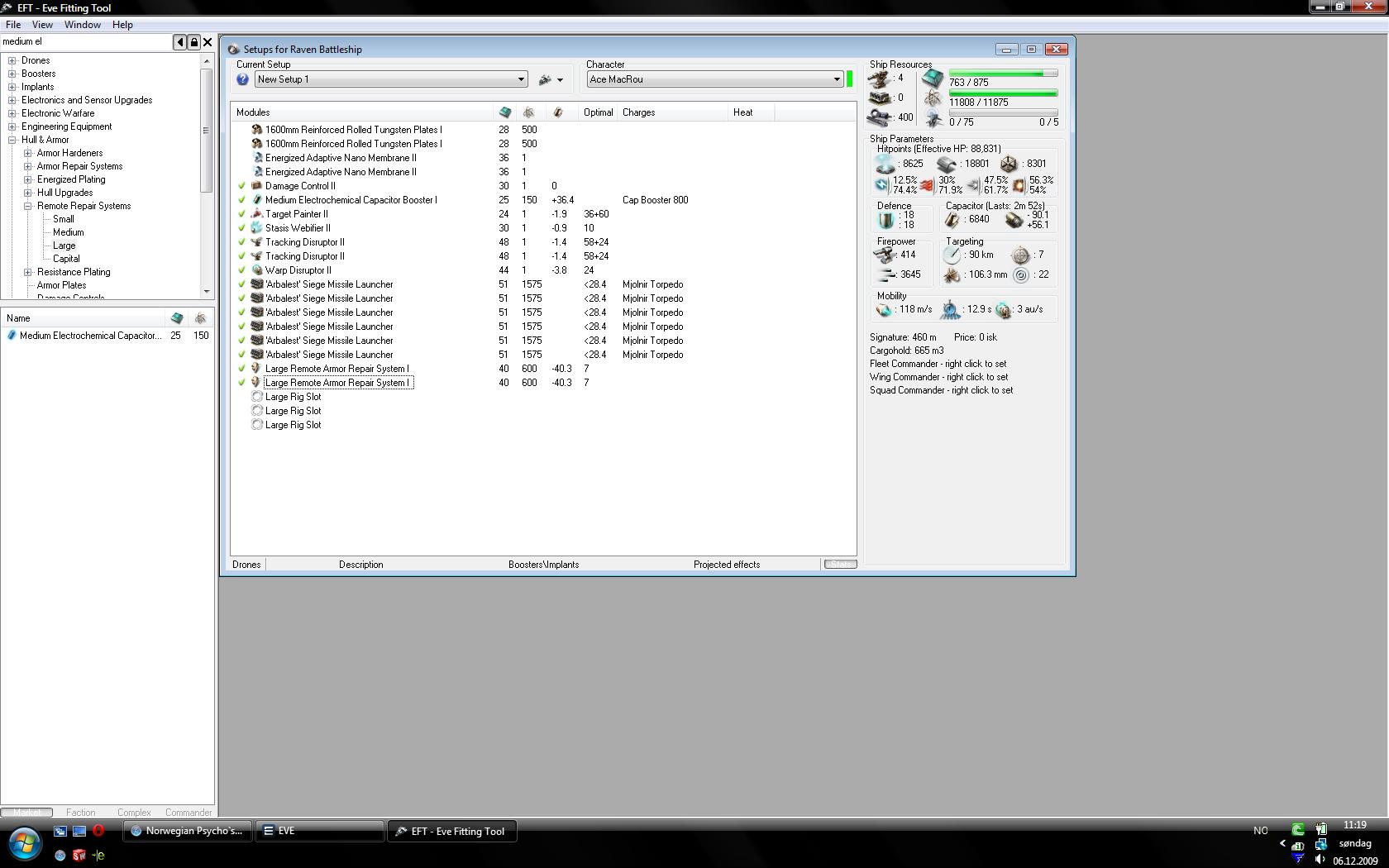Click the shield hitpoints icon showing 8625
1389x868 pixels.
pyautogui.click(x=885, y=164)
